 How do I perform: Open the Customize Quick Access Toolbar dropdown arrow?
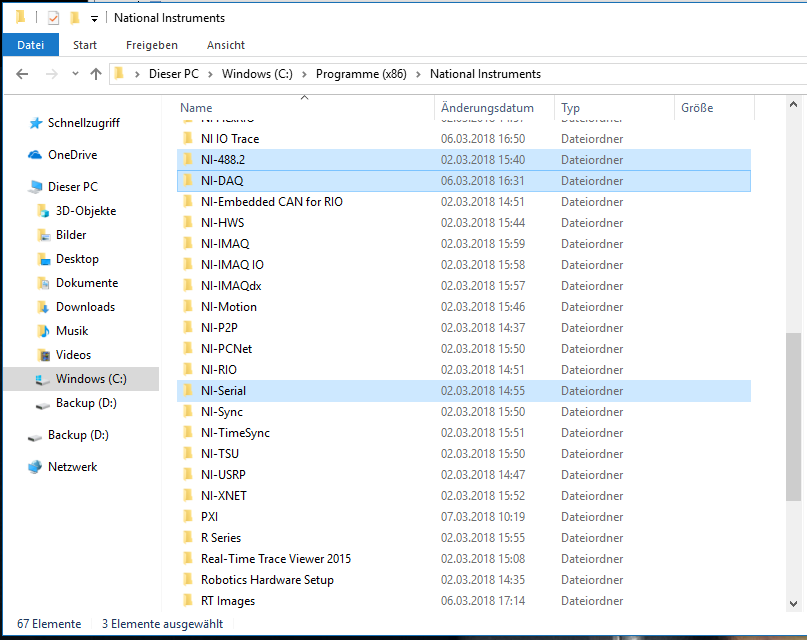click(x=94, y=19)
